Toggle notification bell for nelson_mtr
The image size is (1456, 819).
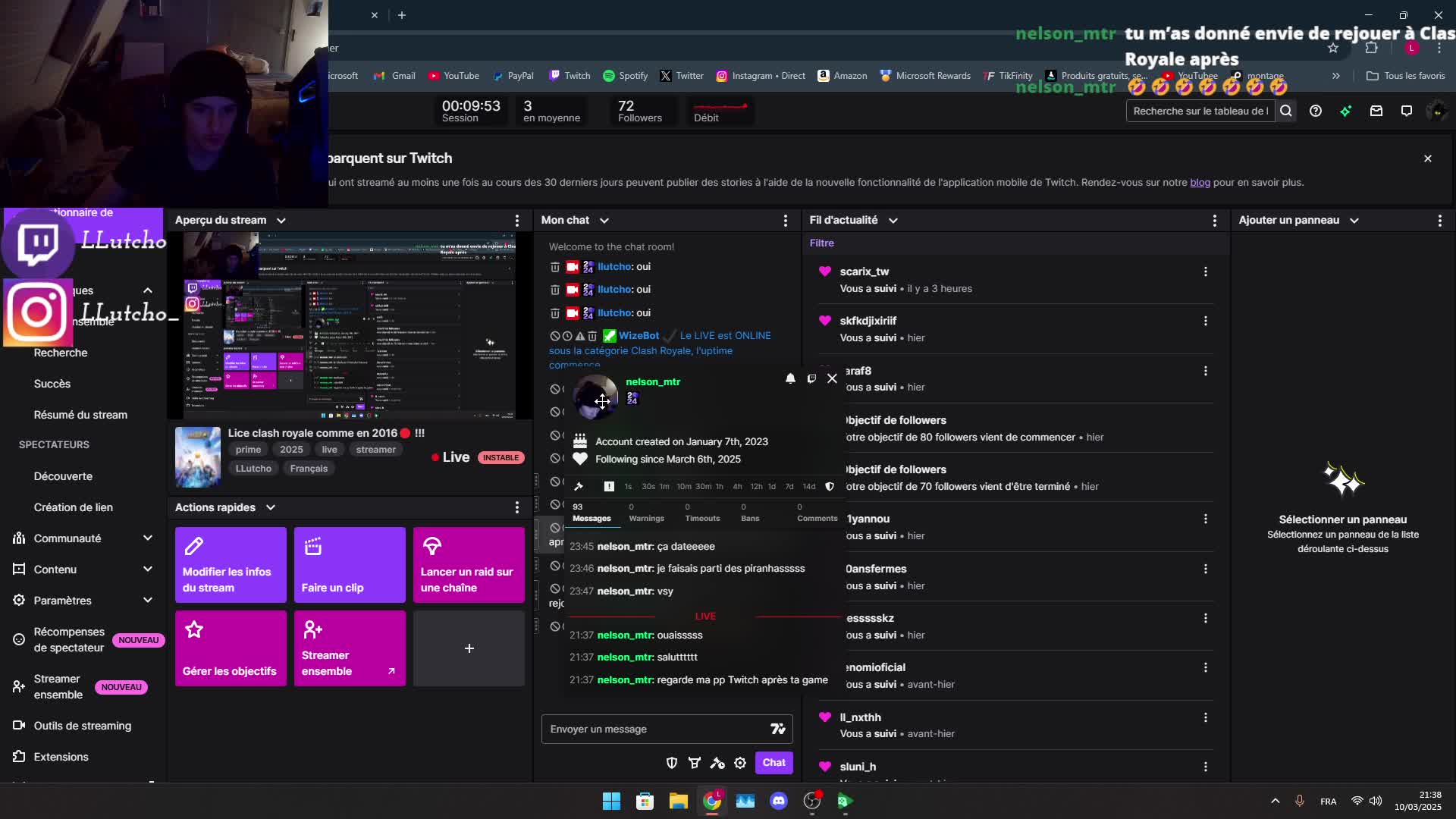(790, 378)
